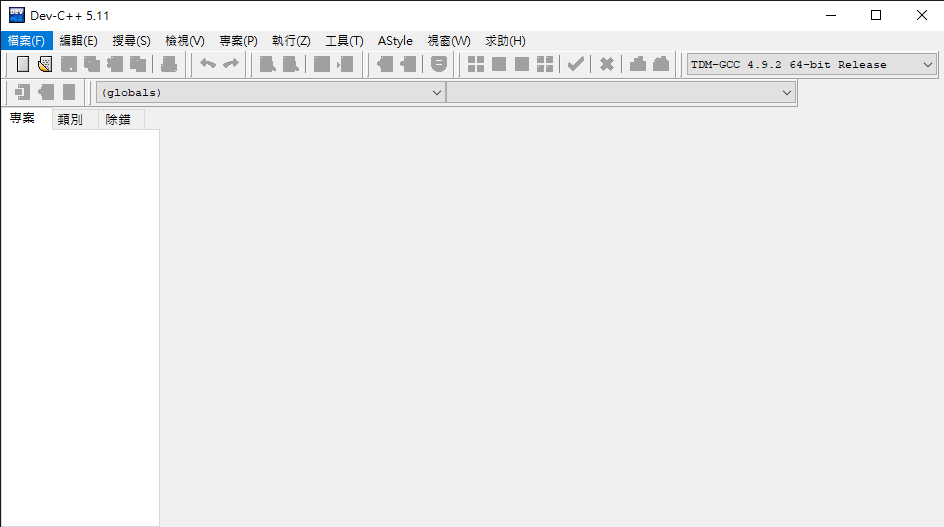Click the Redo arrow icon

click(x=231, y=64)
